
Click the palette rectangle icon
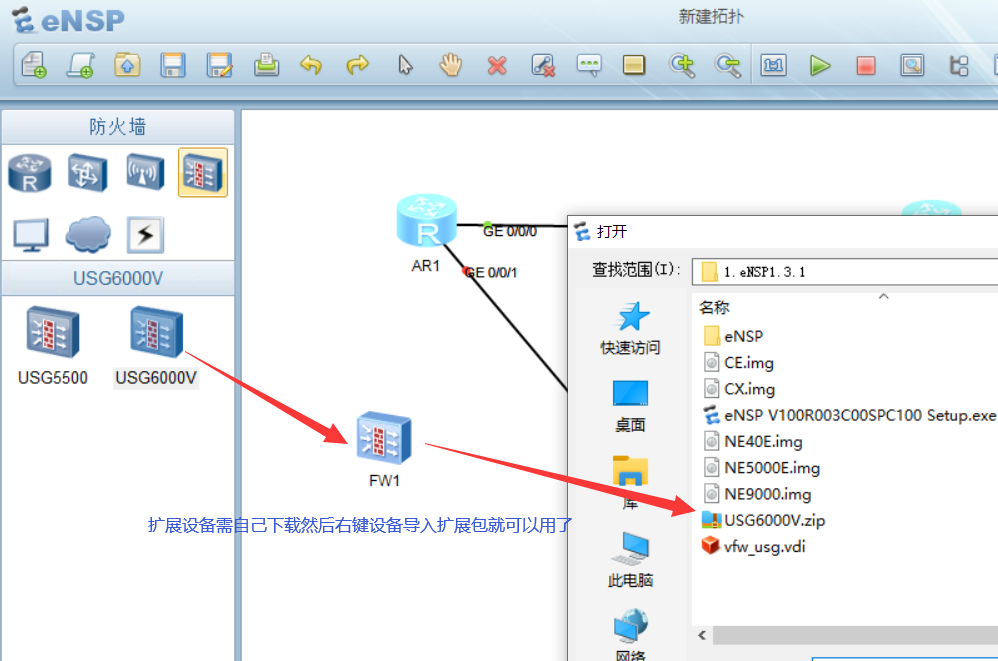coord(634,65)
